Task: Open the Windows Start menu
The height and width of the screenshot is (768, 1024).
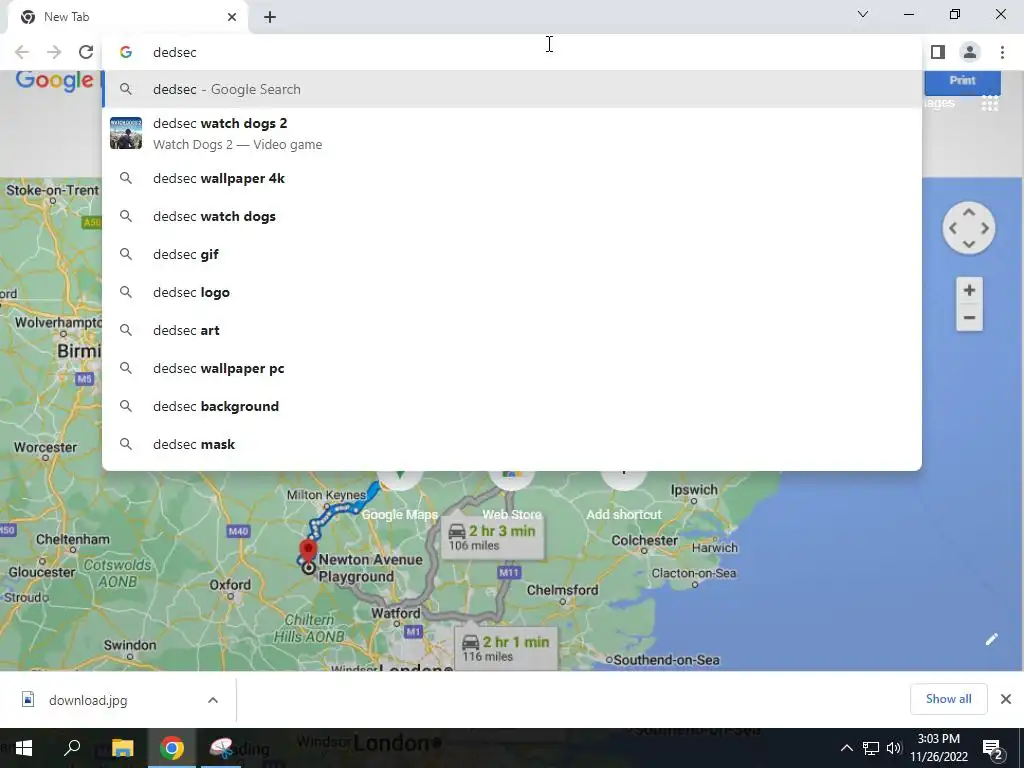Action: 24,748
